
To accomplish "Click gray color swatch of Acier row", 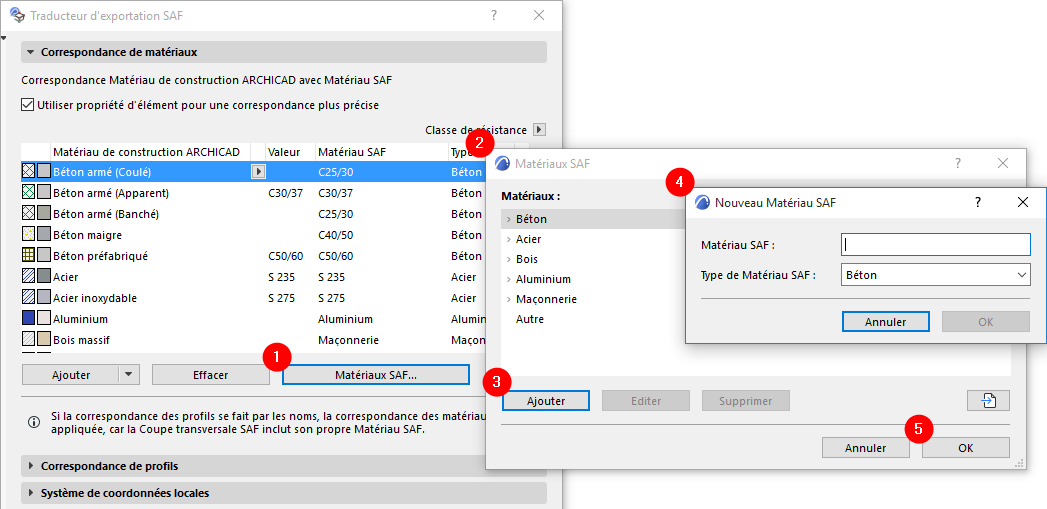I will click(x=43, y=277).
